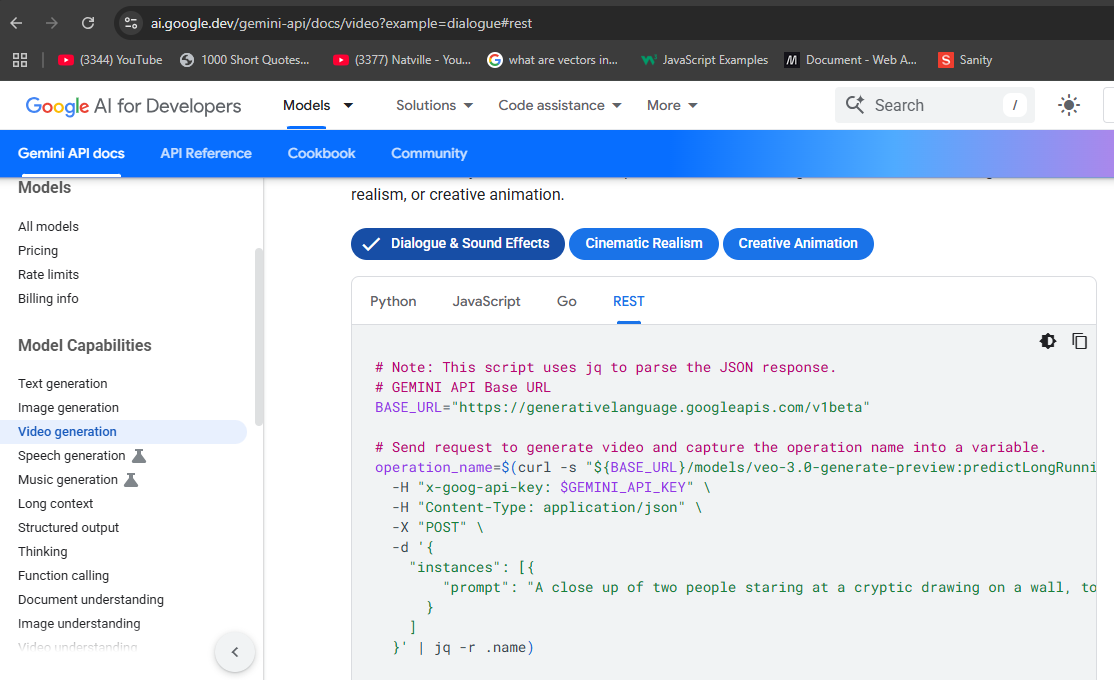This screenshot has height=680, width=1114.
Task: Open the 'what are vectors in' bookmark
Action: 553,60
